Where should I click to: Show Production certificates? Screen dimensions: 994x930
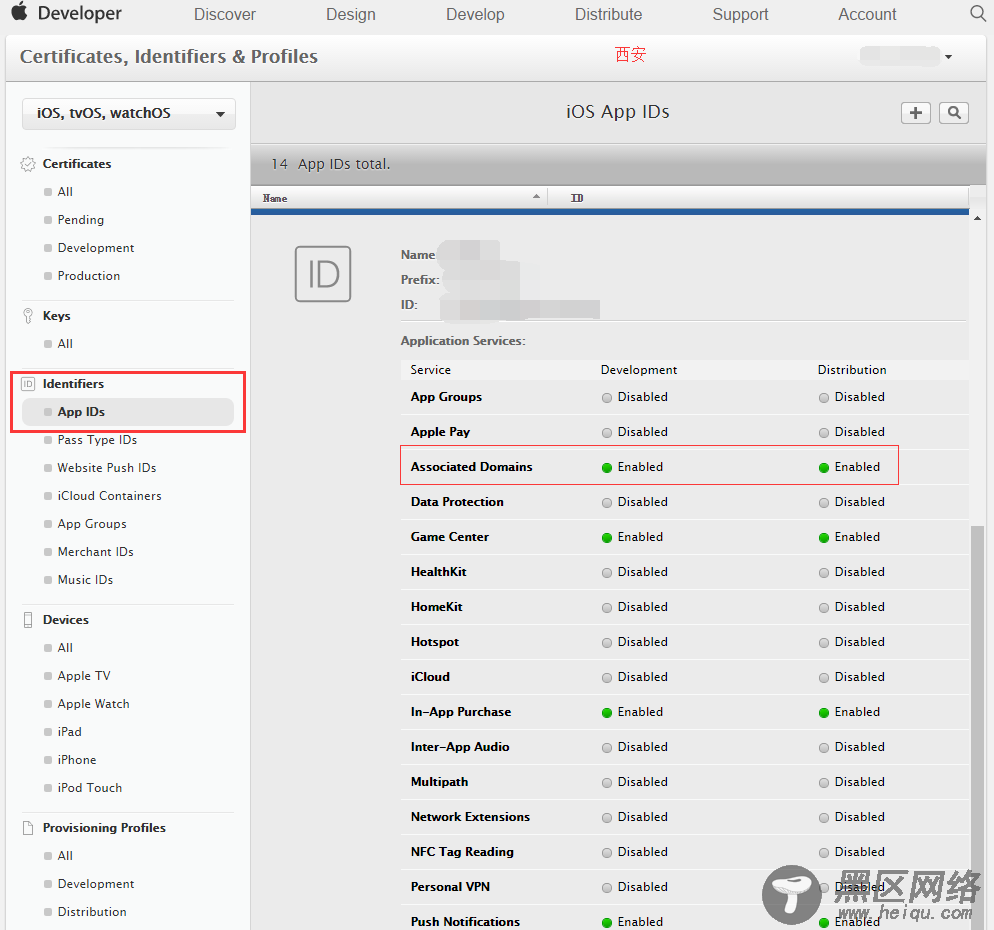[89, 276]
